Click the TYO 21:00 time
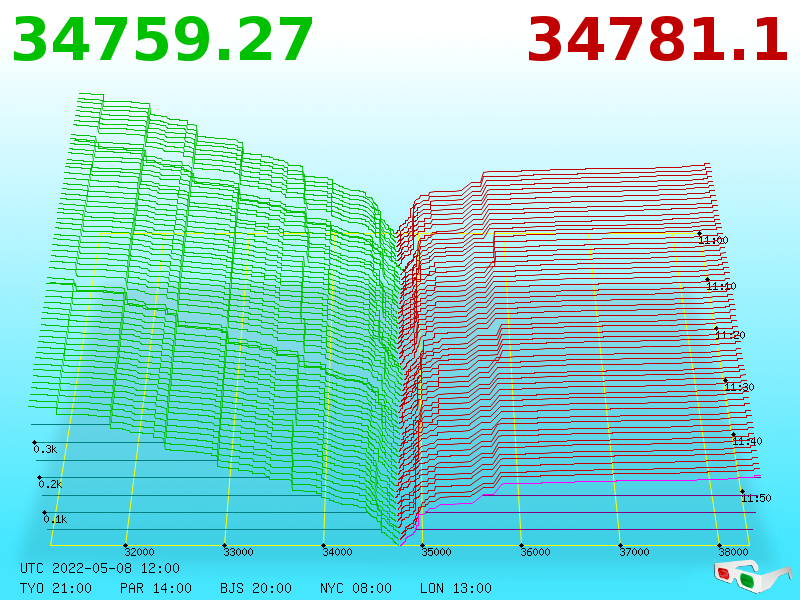 click(x=56, y=588)
